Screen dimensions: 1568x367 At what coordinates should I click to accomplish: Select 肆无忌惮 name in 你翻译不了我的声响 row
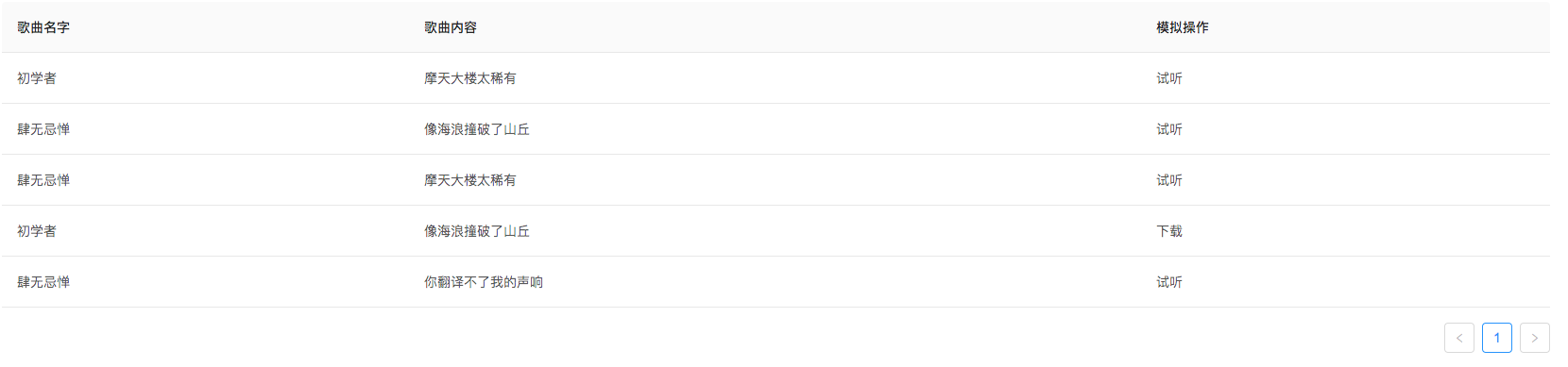coord(43,282)
